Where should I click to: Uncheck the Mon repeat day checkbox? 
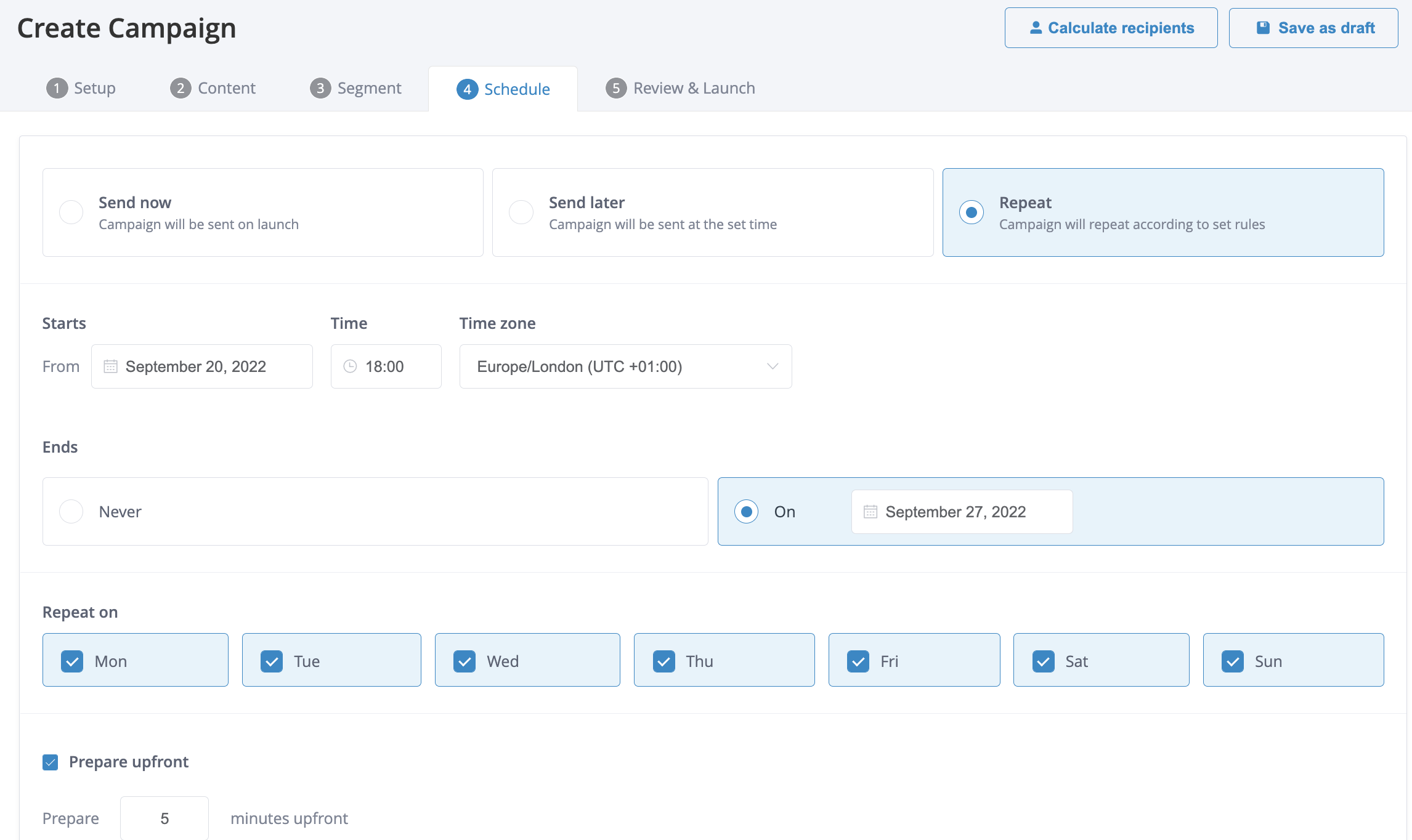click(72, 661)
